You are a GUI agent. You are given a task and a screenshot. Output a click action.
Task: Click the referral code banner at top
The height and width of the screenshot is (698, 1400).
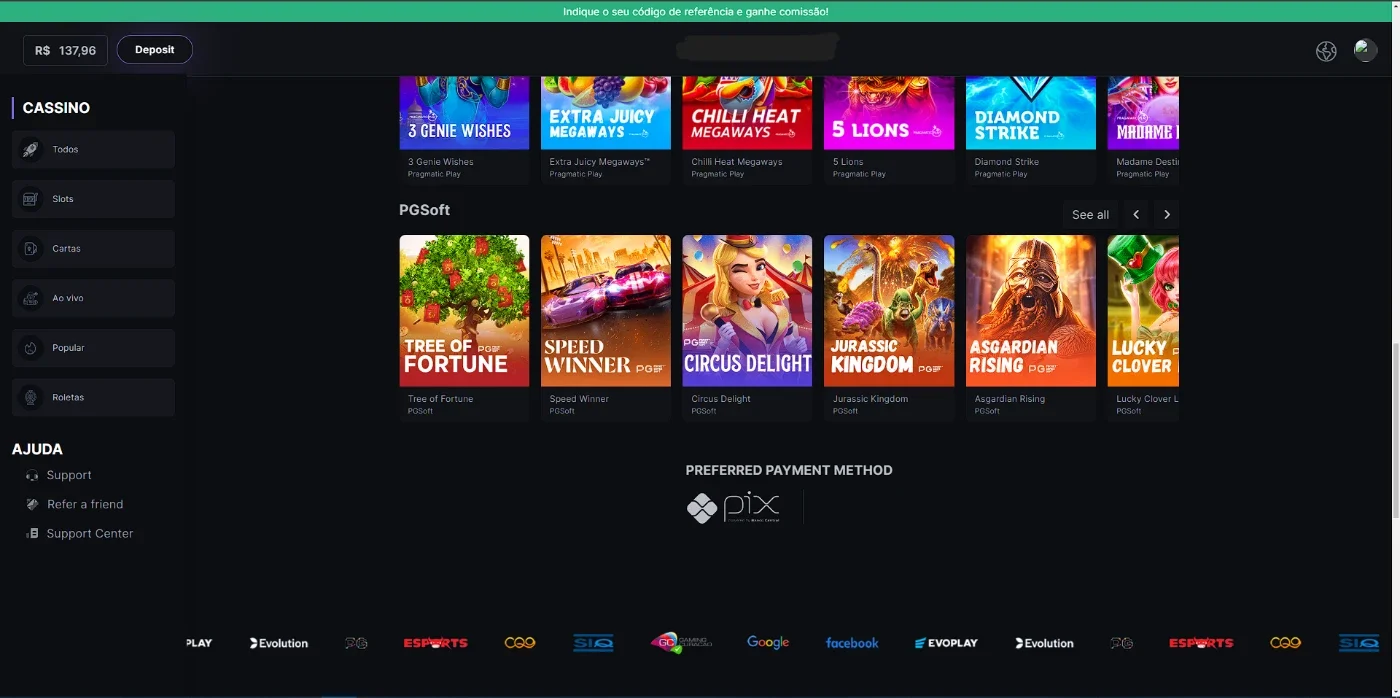(x=696, y=12)
